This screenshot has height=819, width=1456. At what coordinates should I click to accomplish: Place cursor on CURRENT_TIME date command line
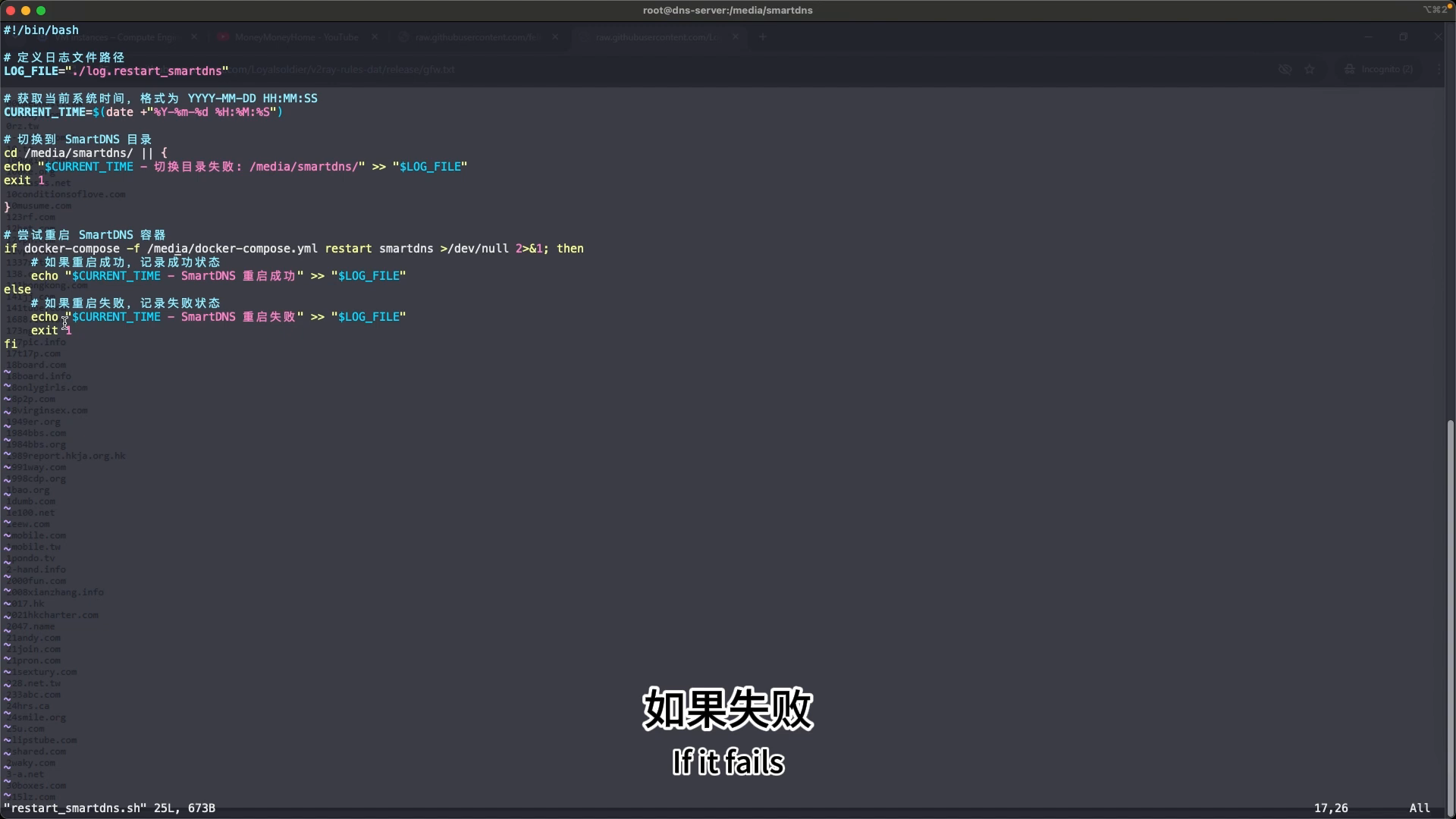coord(143,112)
